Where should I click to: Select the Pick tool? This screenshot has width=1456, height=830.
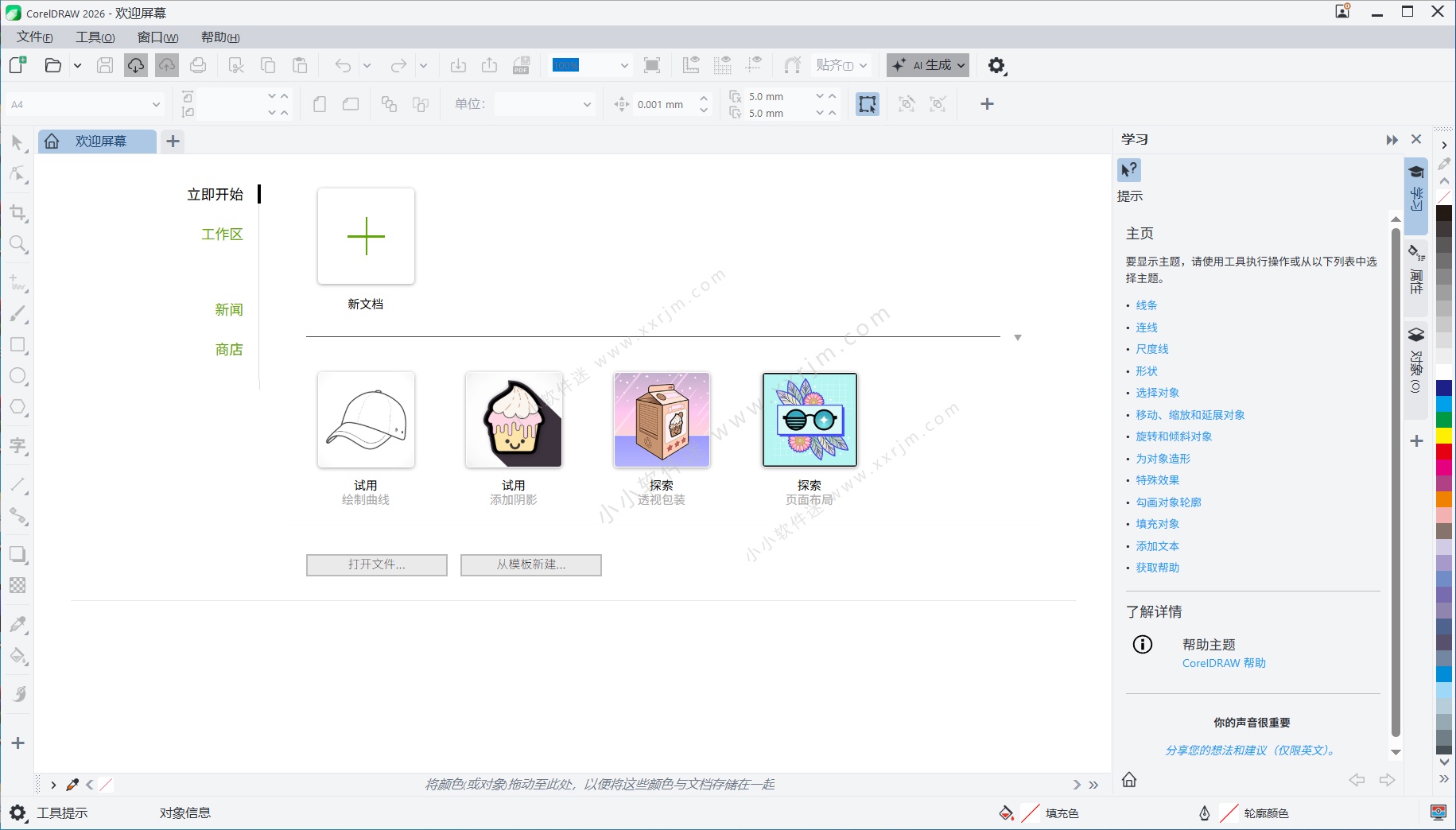pyautogui.click(x=17, y=143)
